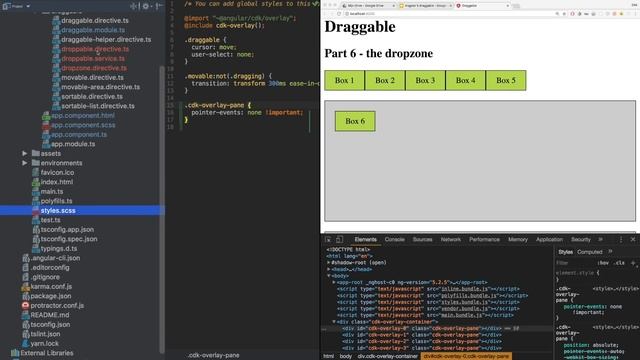Toggle DevTools inspect element picker icon
Image resolution: width=640 pixels, height=360 pixels.
point(328,240)
